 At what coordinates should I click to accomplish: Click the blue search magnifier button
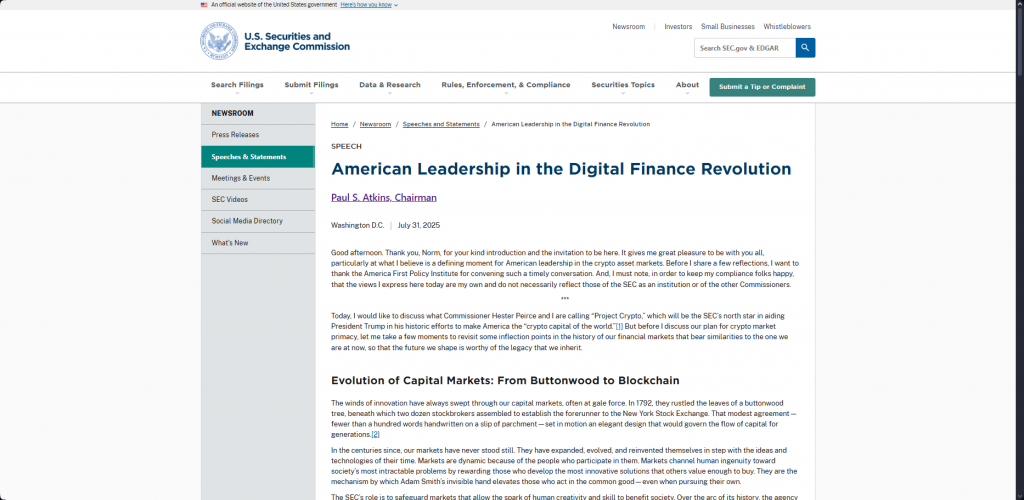(805, 48)
